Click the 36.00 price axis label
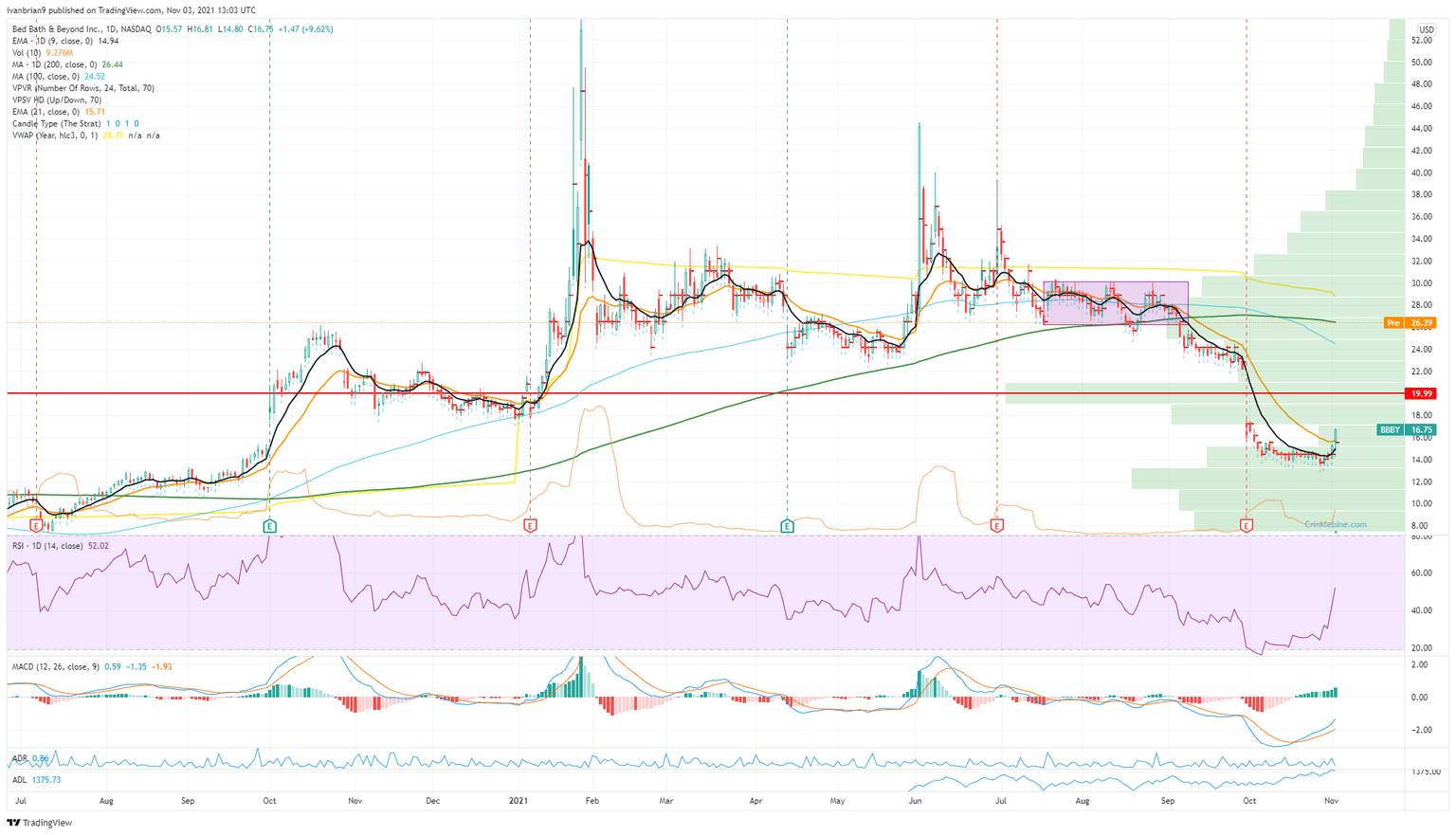Viewport: 1456px width, 835px height. point(1422,216)
